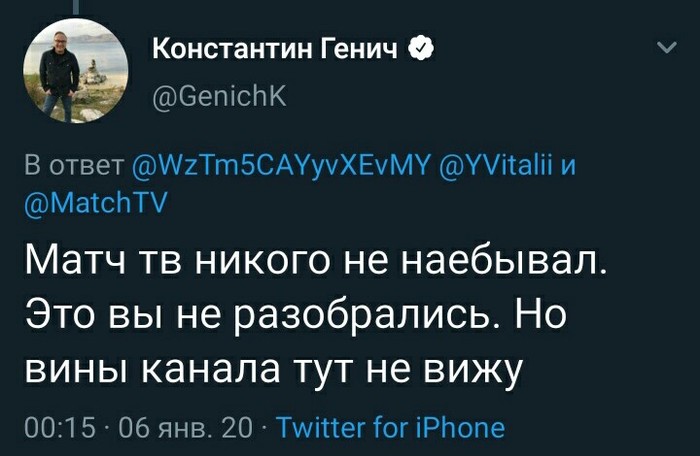Click the word "вины" in the tweet
The width and height of the screenshot is (700, 456).
tap(72, 369)
